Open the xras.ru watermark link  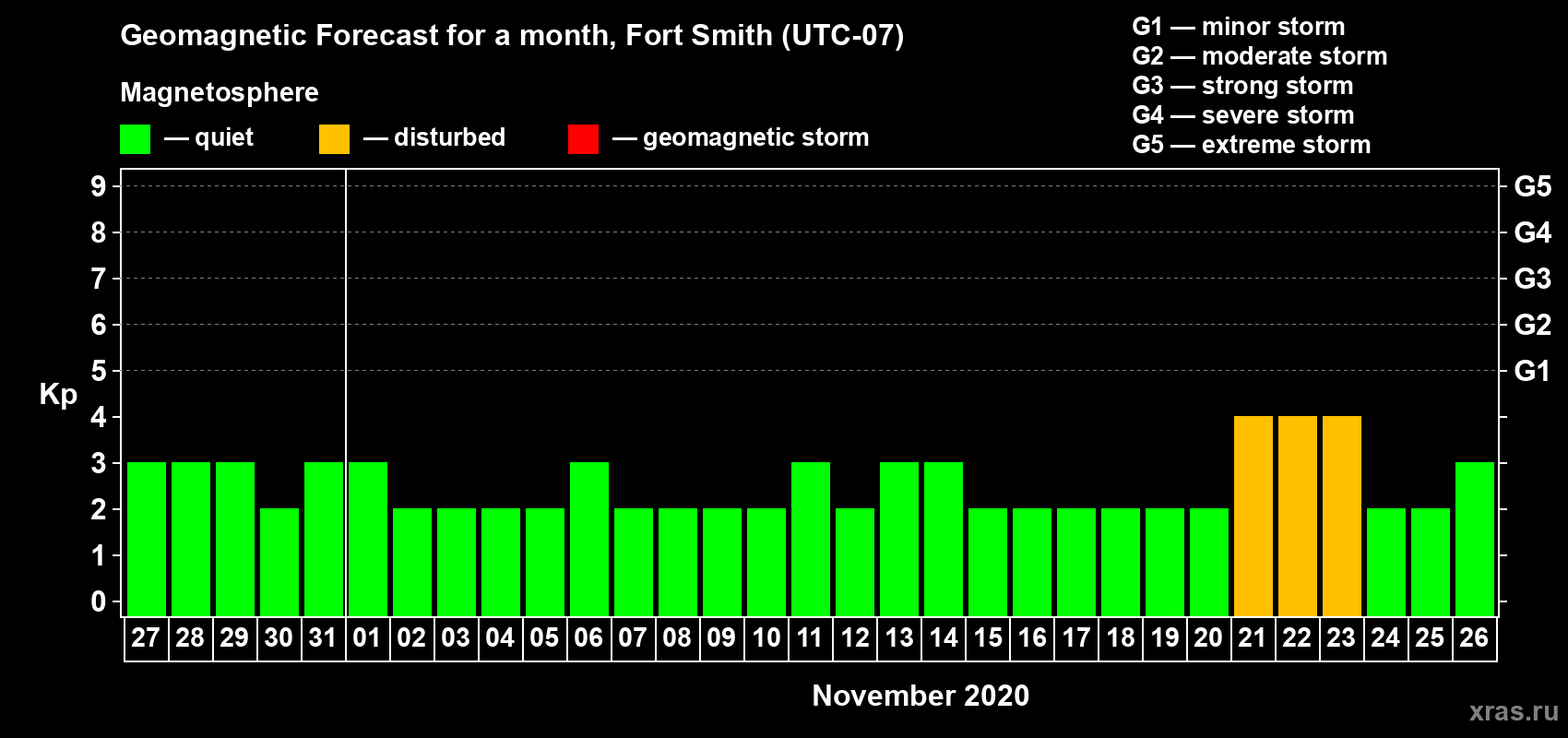coord(1513,711)
